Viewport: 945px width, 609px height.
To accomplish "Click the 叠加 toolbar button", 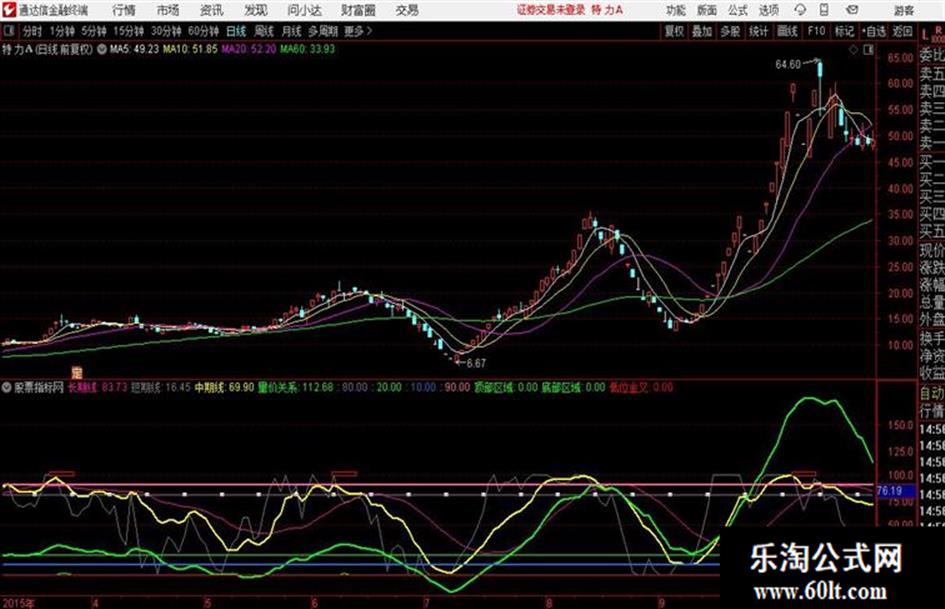I will tap(702, 31).
